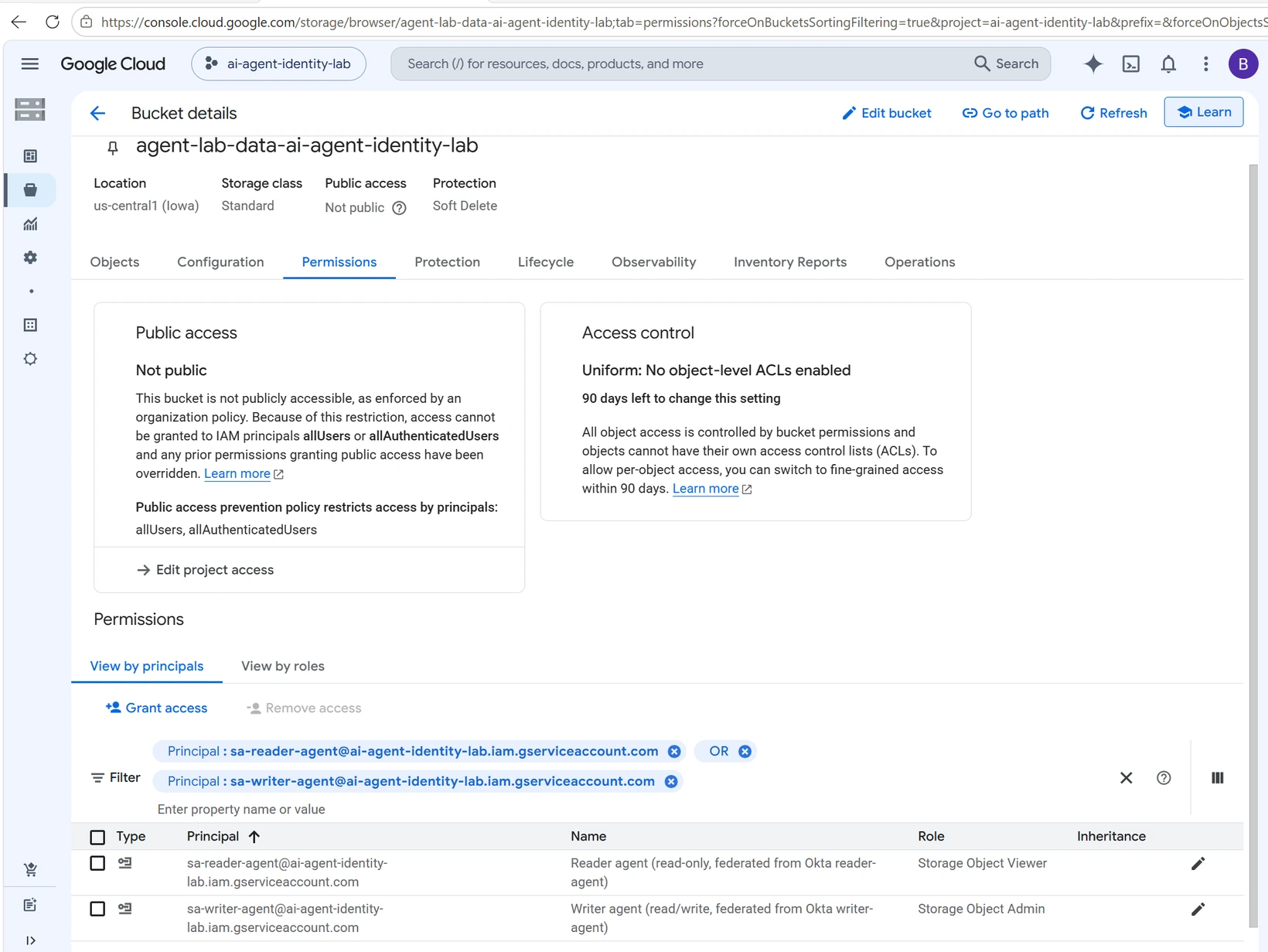
Task: Open the three-dot more options menu
Action: pos(1205,64)
